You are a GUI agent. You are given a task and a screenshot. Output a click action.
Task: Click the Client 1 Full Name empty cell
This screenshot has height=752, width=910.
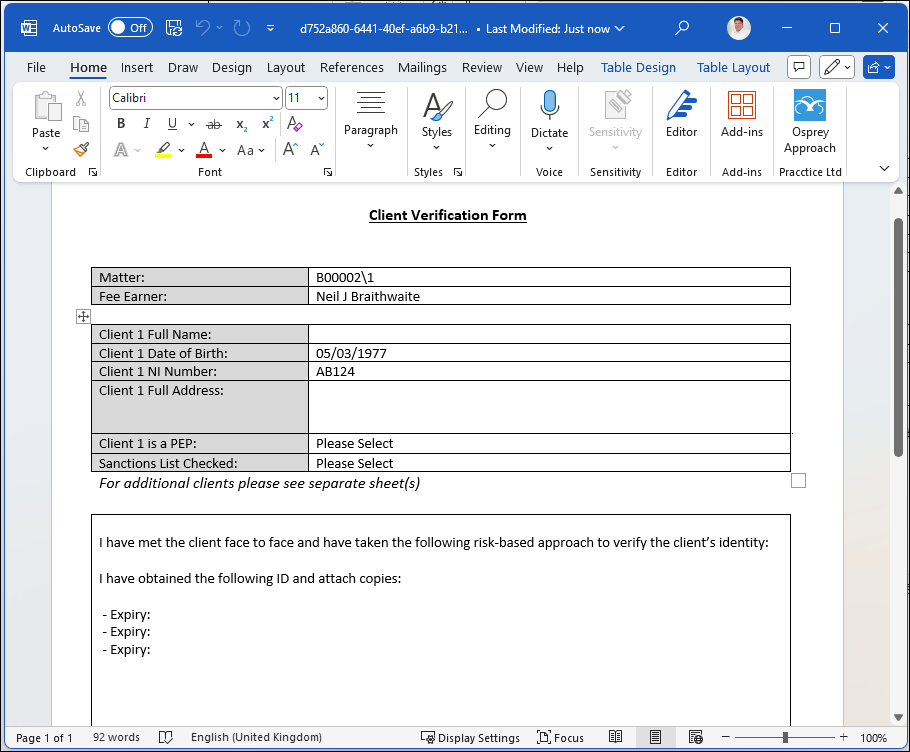pos(549,334)
